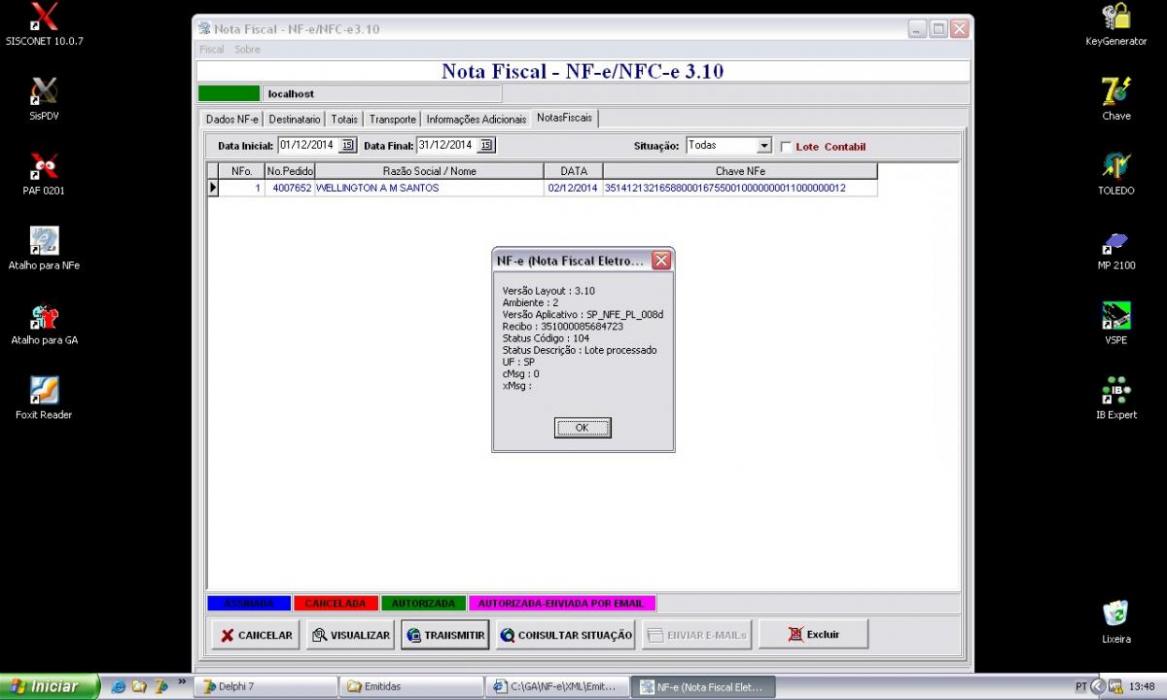Click the Delphi quick launch icon
The width and height of the screenshot is (1167, 700).
click(160, 687)
